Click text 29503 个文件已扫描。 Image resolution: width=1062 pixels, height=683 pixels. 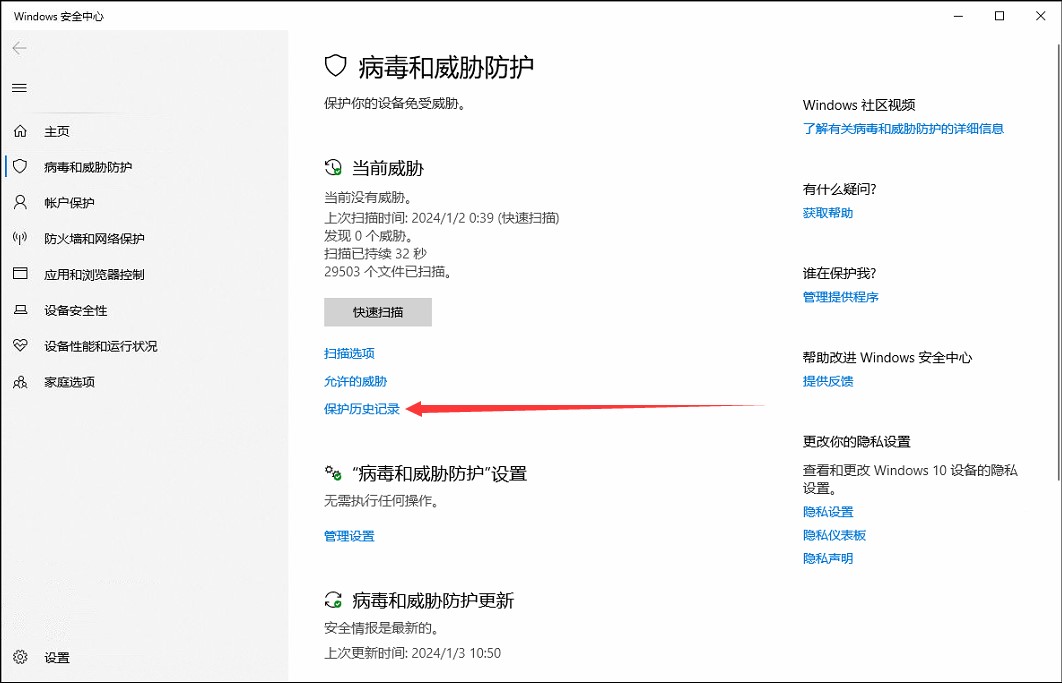click(x=388, y=272)
